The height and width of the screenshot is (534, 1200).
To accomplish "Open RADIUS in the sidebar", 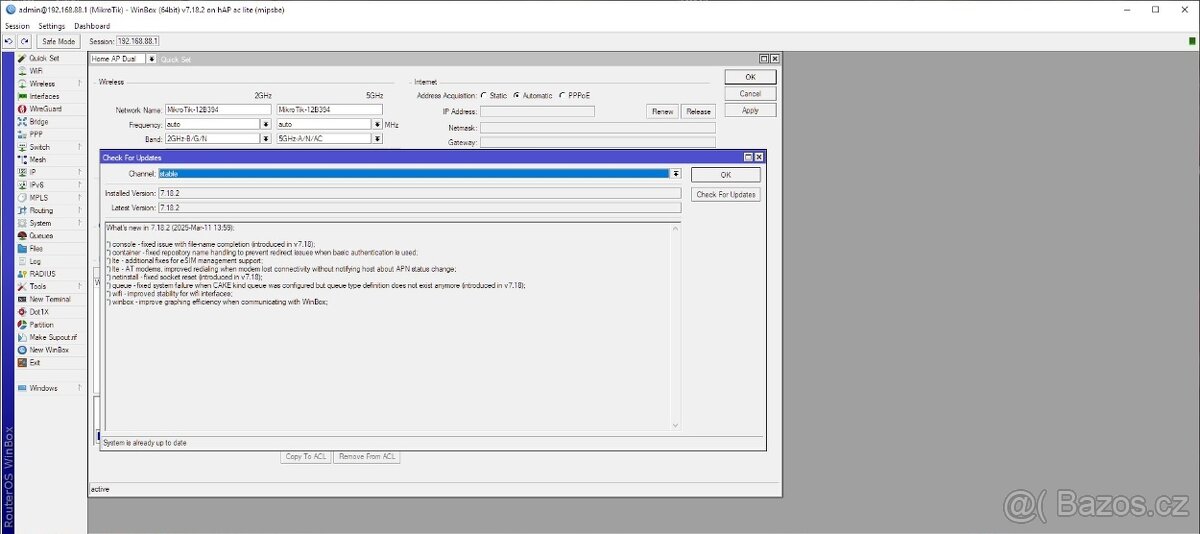I will [x=42, y=274].
